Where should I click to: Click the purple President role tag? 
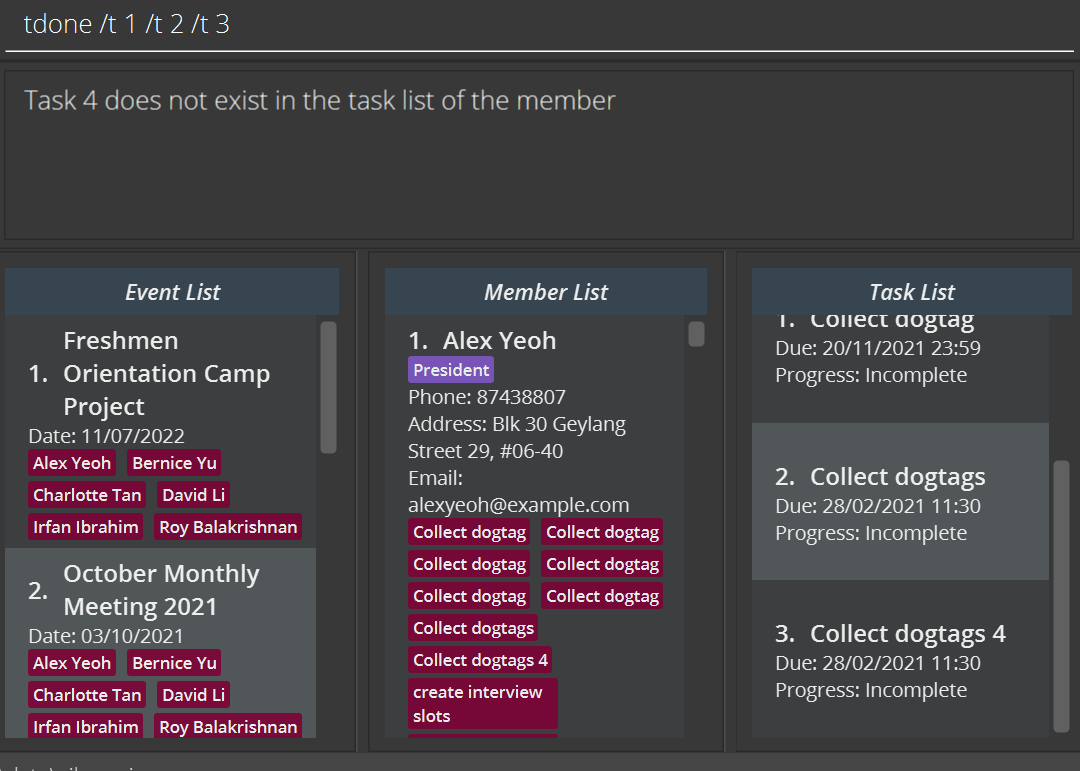tap(451, 370)
